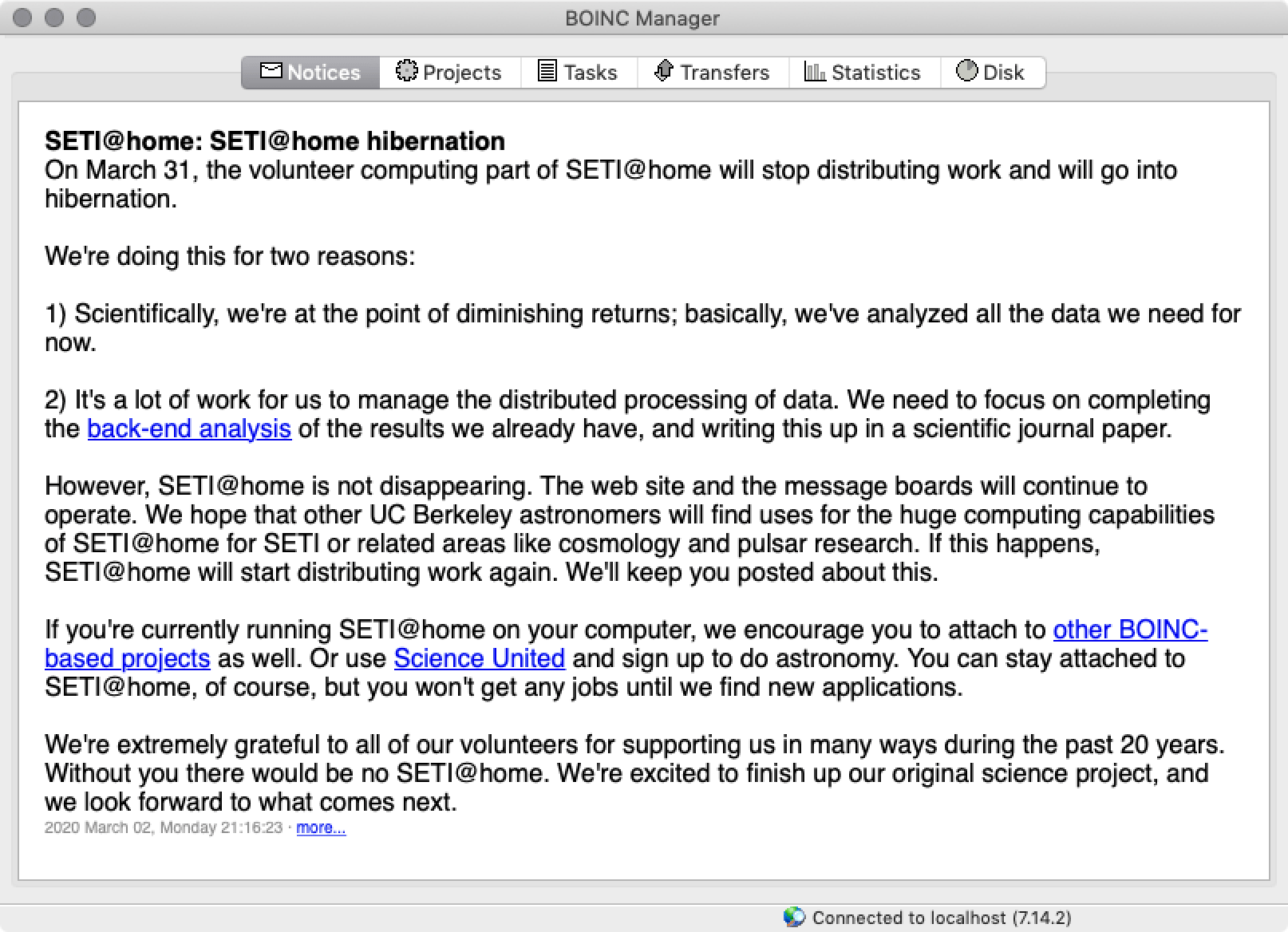
Task: View the Statistics tab
Action: 864,73
